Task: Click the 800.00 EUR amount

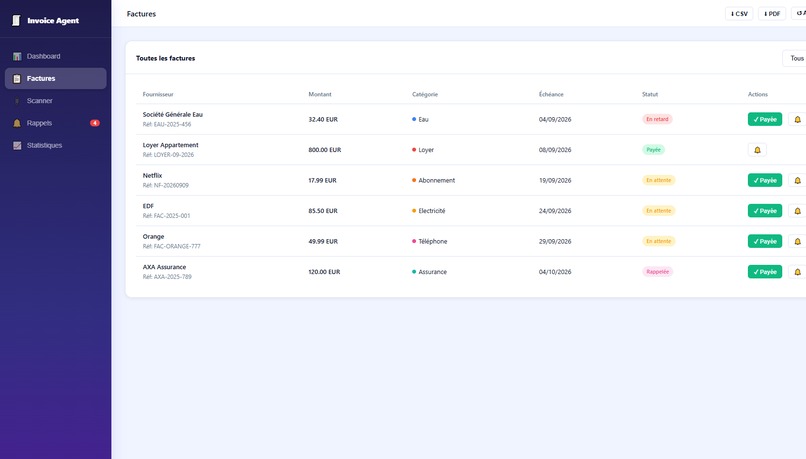Action: pyautogui.click(x=324, y=150)
